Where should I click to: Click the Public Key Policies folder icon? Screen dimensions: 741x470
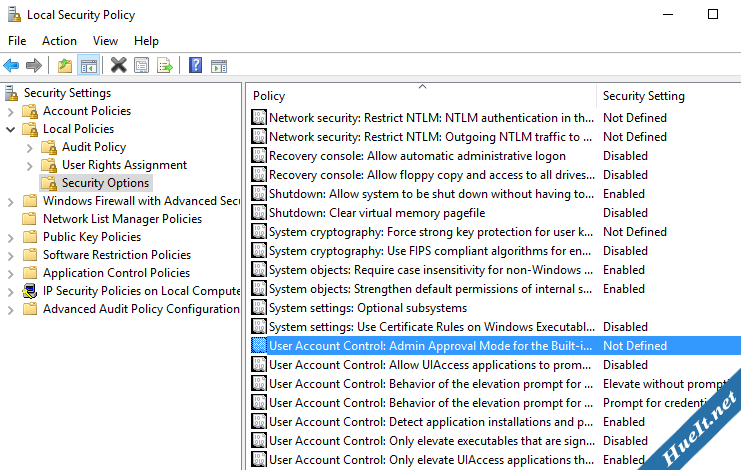coord(30,237)
